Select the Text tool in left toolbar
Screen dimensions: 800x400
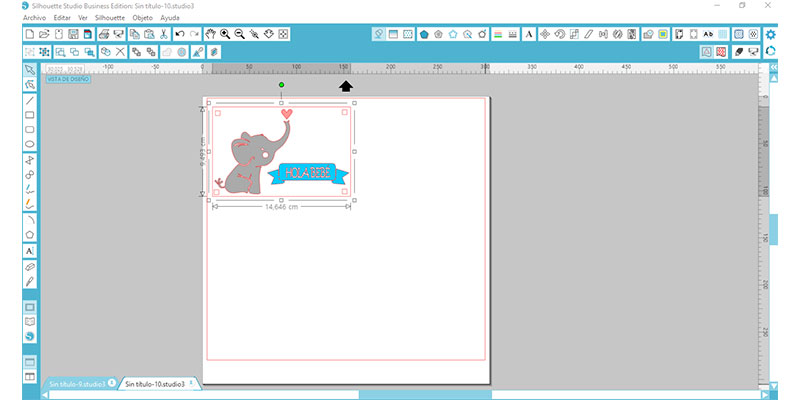coord(30,251)
